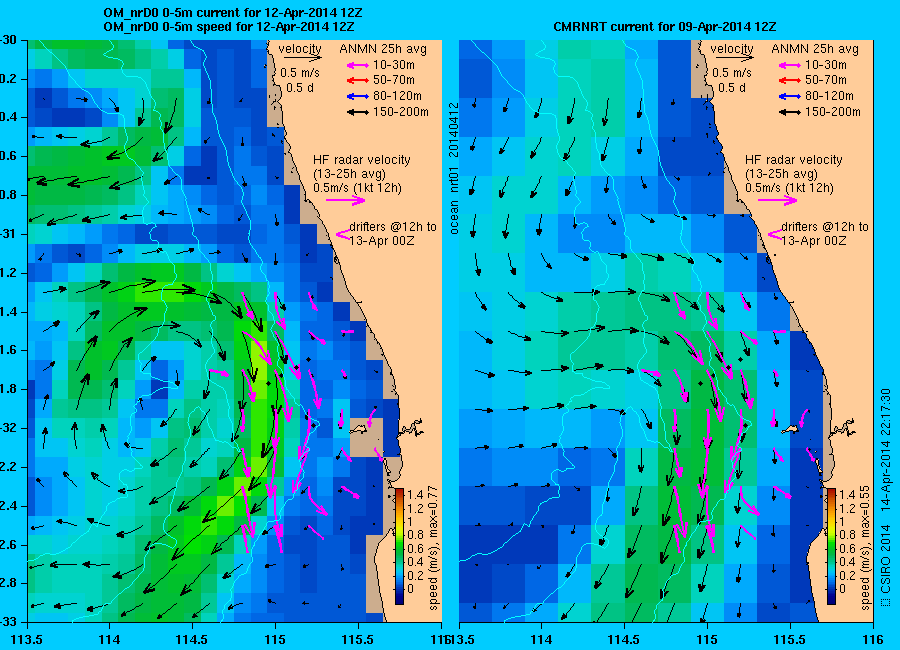Click the left panel HF radar magenta scale arrow
The height and width of the screenshot is (650, 900).
346,200
